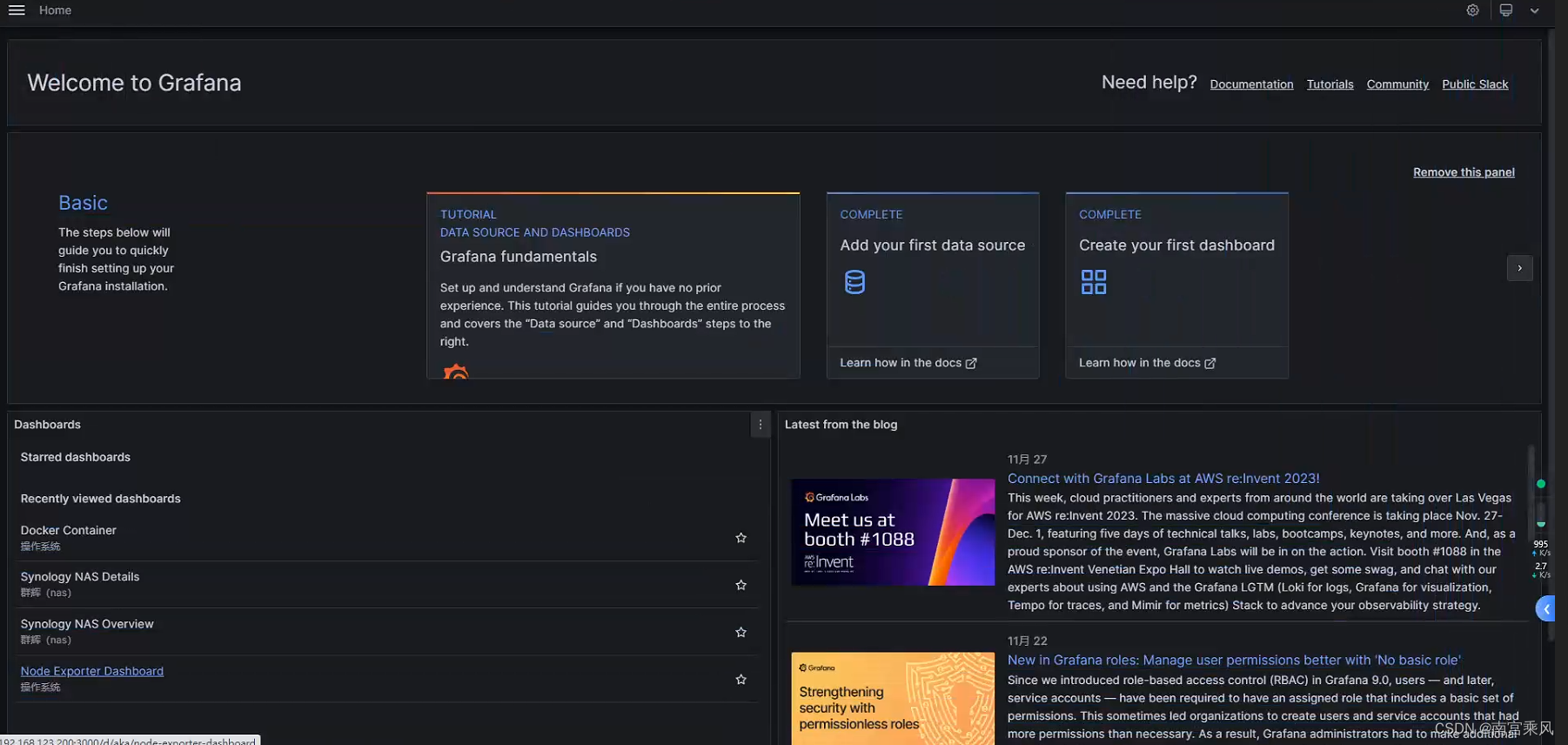The width and height of the screenshot is (1568, 745).
Task: Click Starred dashboards heading
Action: (76, 457)
